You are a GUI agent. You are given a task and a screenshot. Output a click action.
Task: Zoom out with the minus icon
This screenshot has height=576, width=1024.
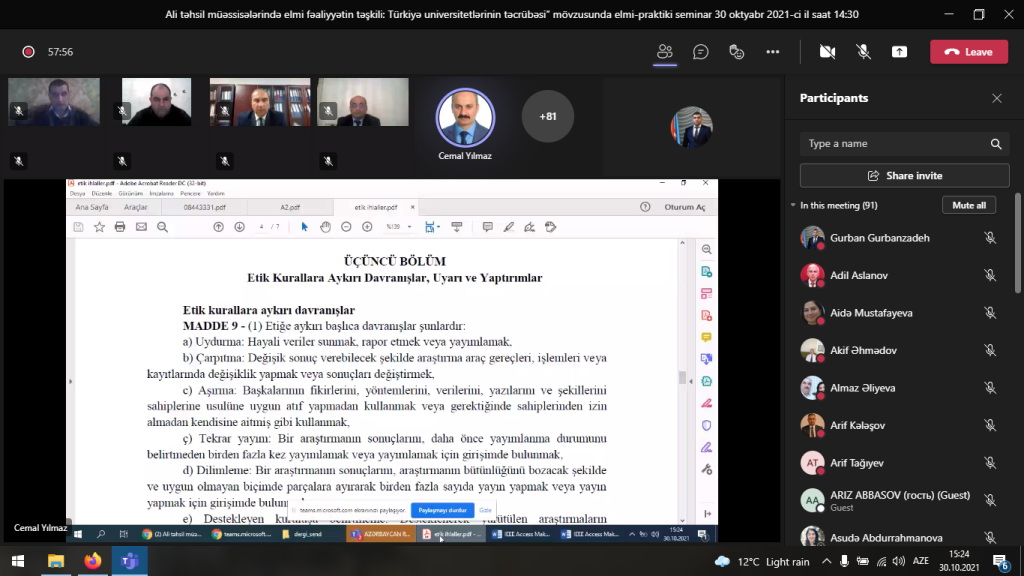tap(346, 227)
